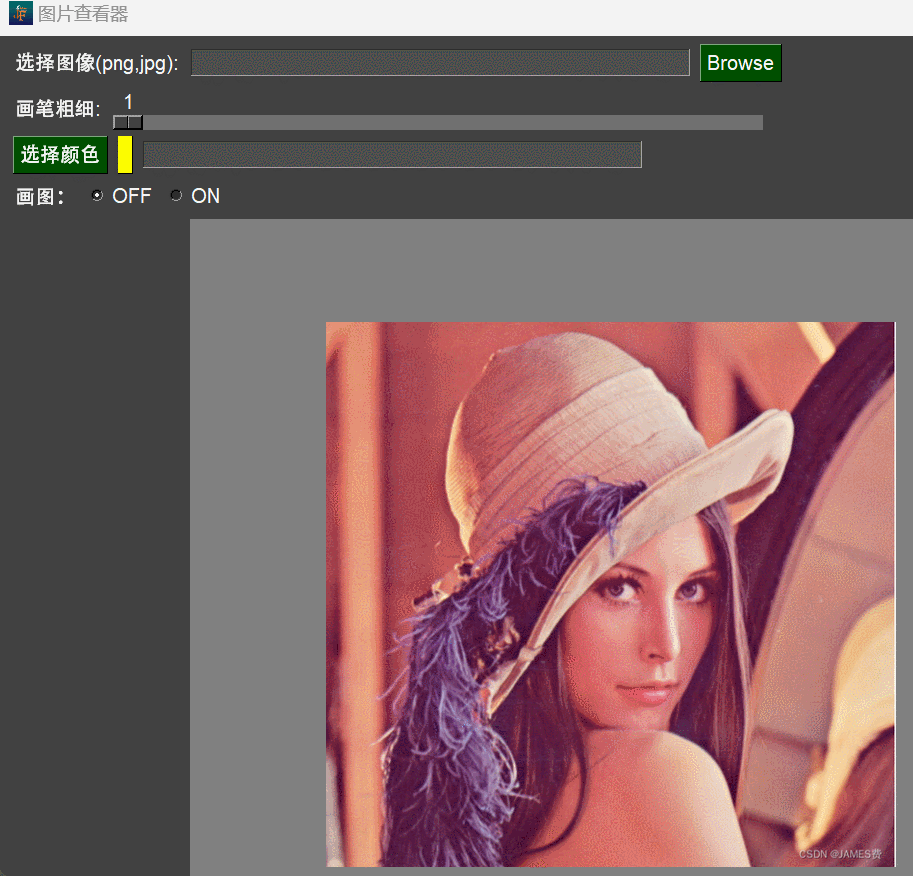Click the app icon in title bar

coord(21,13)
